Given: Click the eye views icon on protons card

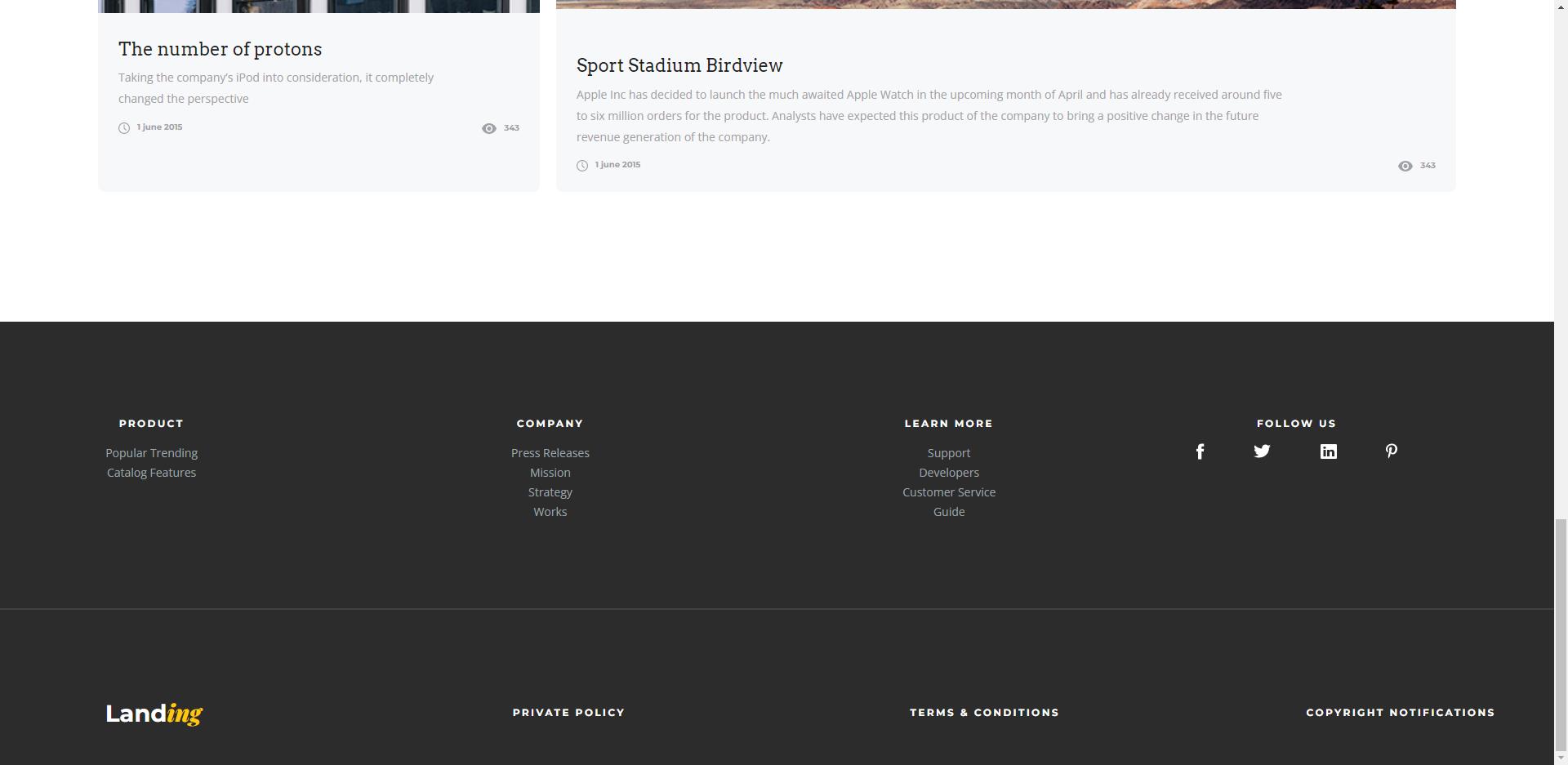Looking at the screenshot, I should pos(488,128).
